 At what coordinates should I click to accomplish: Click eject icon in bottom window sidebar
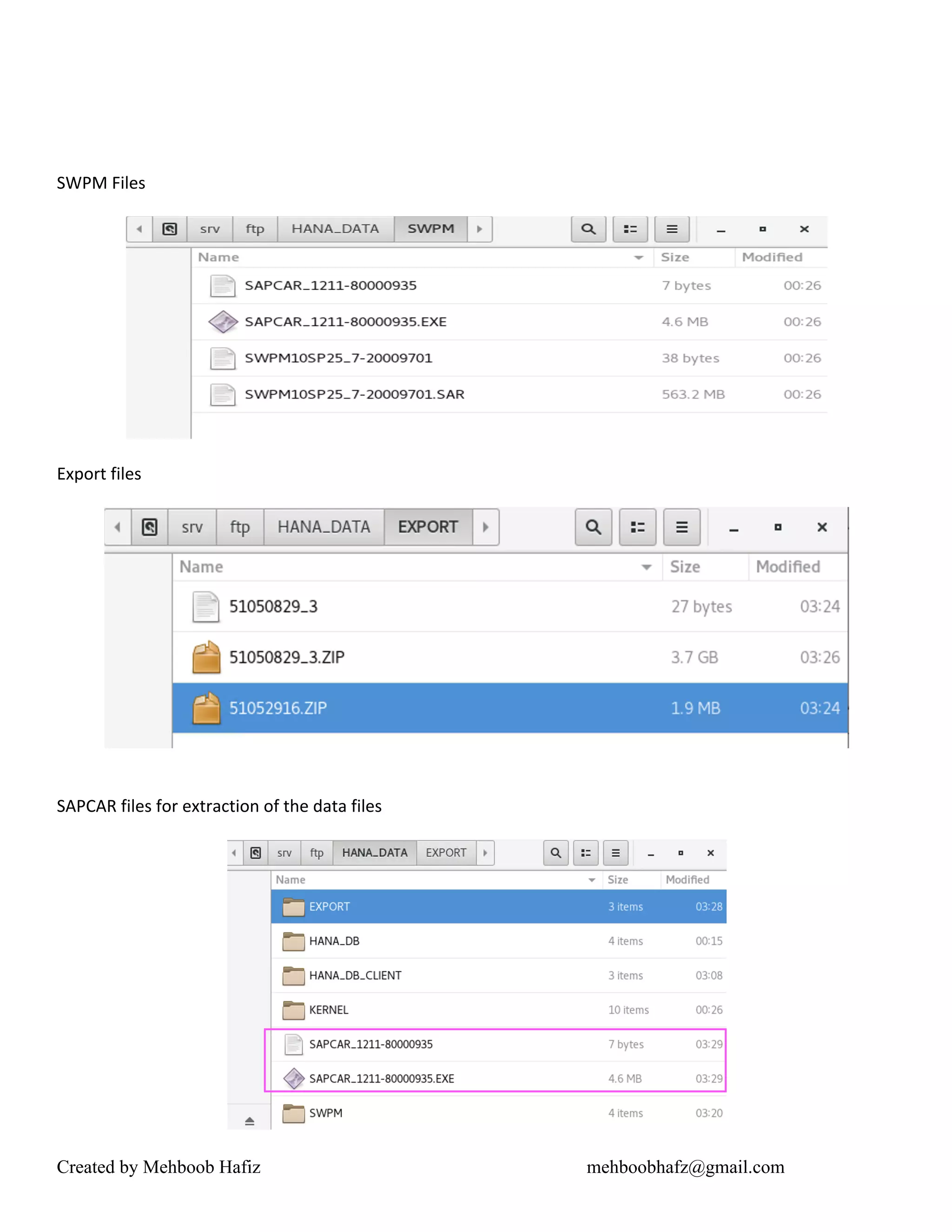[x=250, y=1121]
